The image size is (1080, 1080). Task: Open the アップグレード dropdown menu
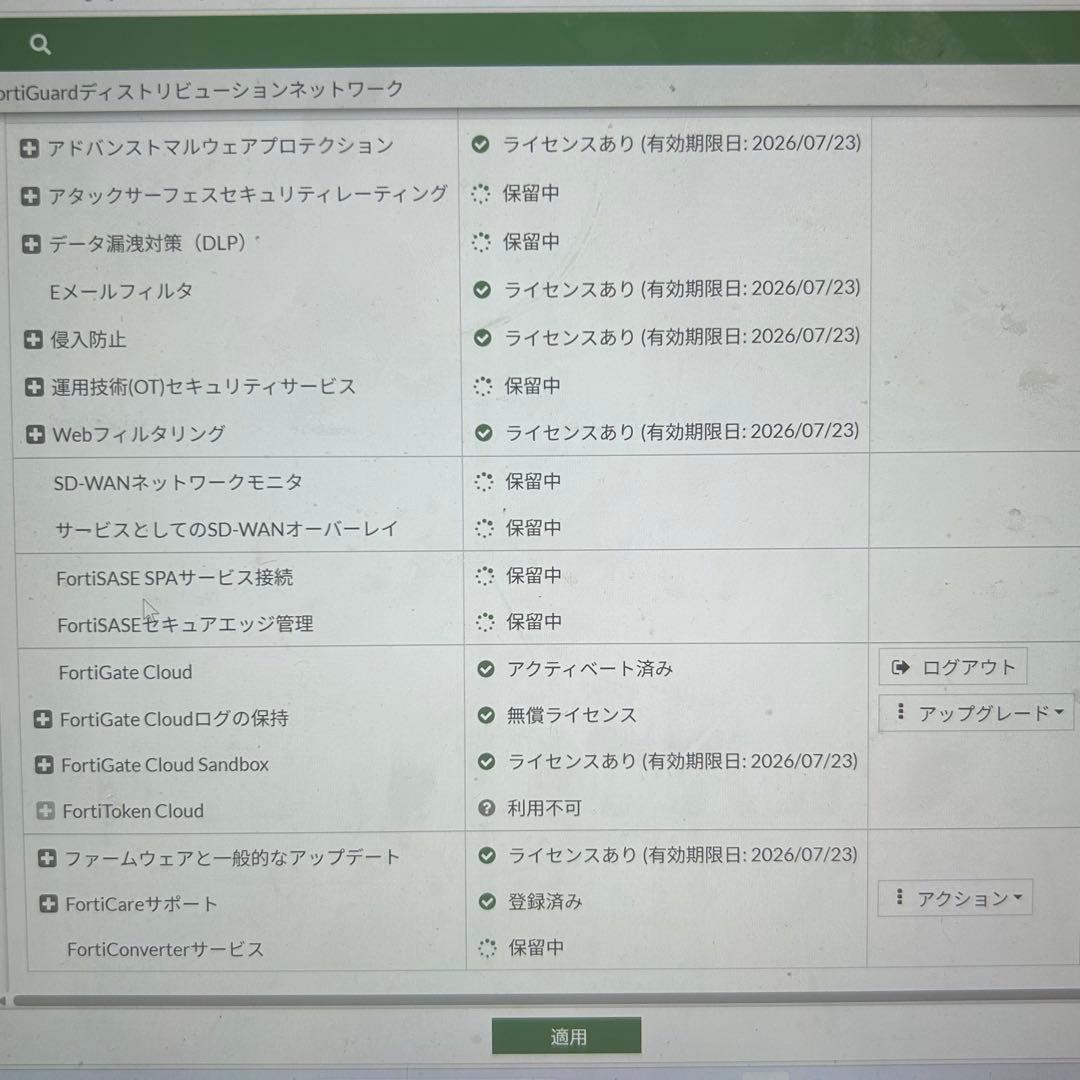click(974, 713)
